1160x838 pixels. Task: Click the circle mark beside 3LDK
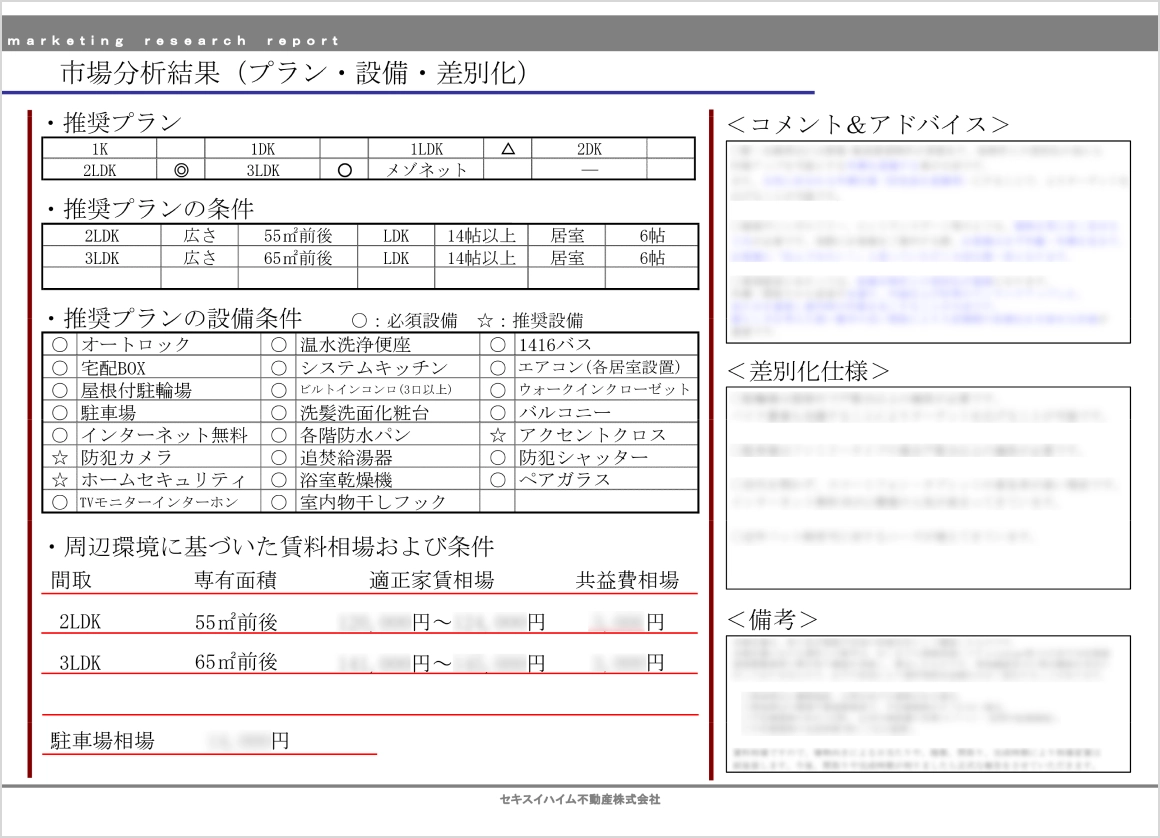click(x=345, y=170)
